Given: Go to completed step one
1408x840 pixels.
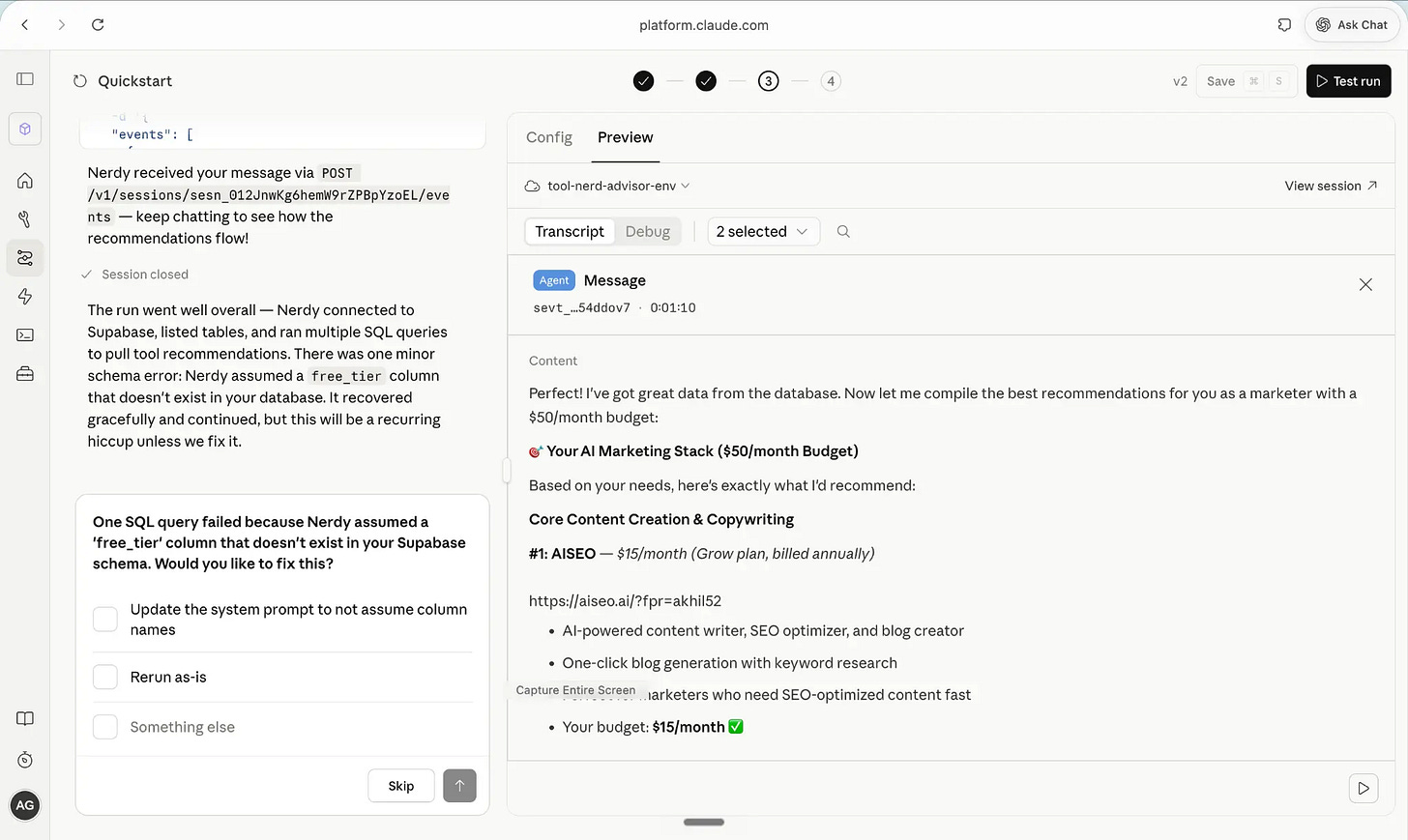Looking at the screenshot, I should point(644,81).
